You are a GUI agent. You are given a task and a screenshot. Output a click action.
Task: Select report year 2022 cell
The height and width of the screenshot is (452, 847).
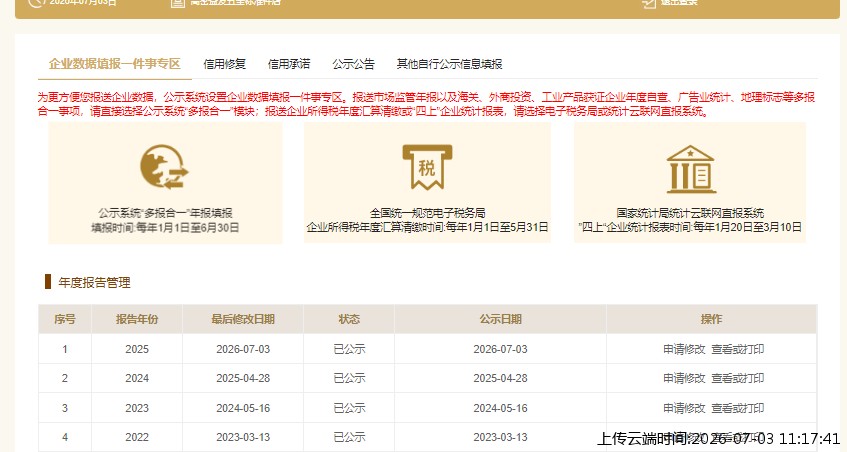137,437
